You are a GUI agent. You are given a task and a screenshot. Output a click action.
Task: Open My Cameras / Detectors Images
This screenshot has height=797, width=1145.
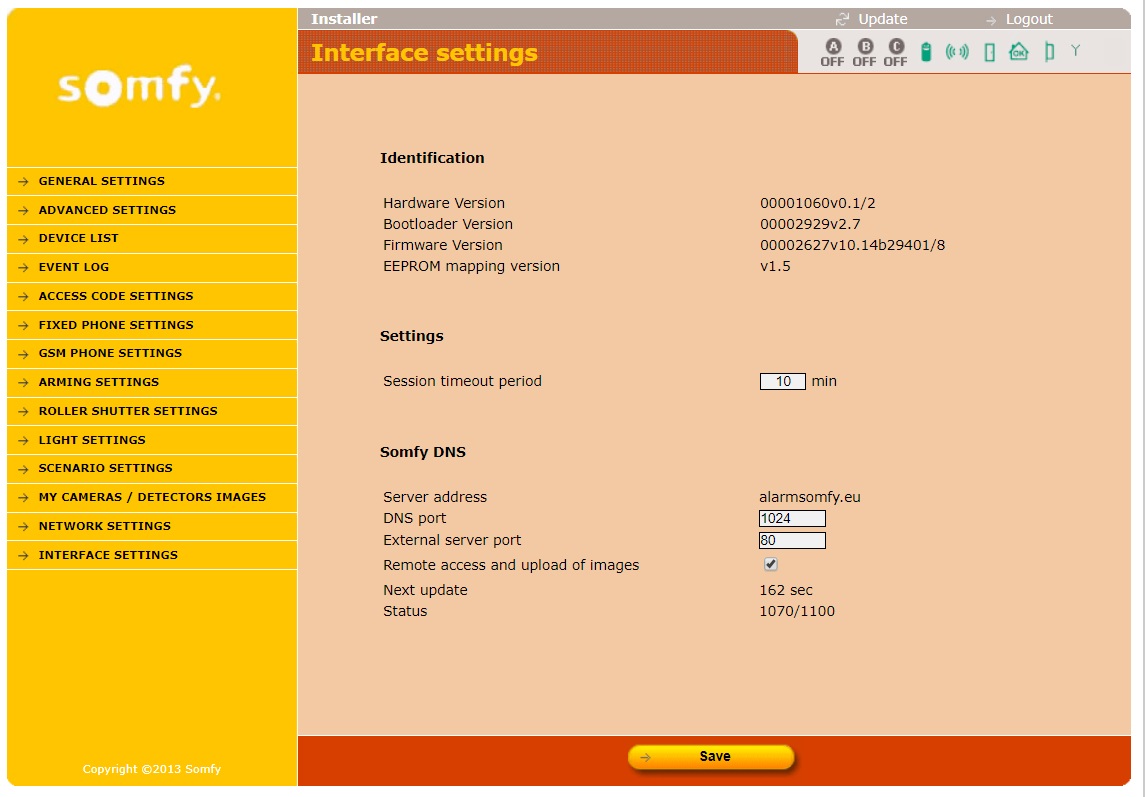(152, 497)
